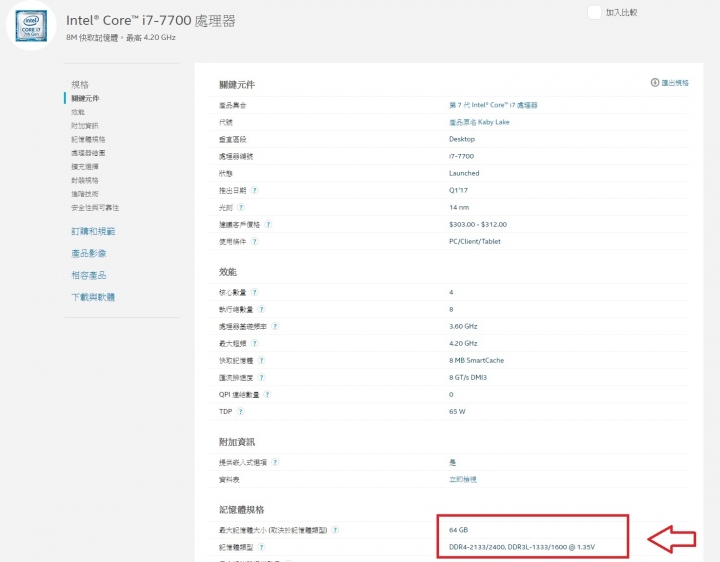Click the 匯出規格 download icon
The height and width of the screenshot is (562, 720).
(x=655, y=82)
